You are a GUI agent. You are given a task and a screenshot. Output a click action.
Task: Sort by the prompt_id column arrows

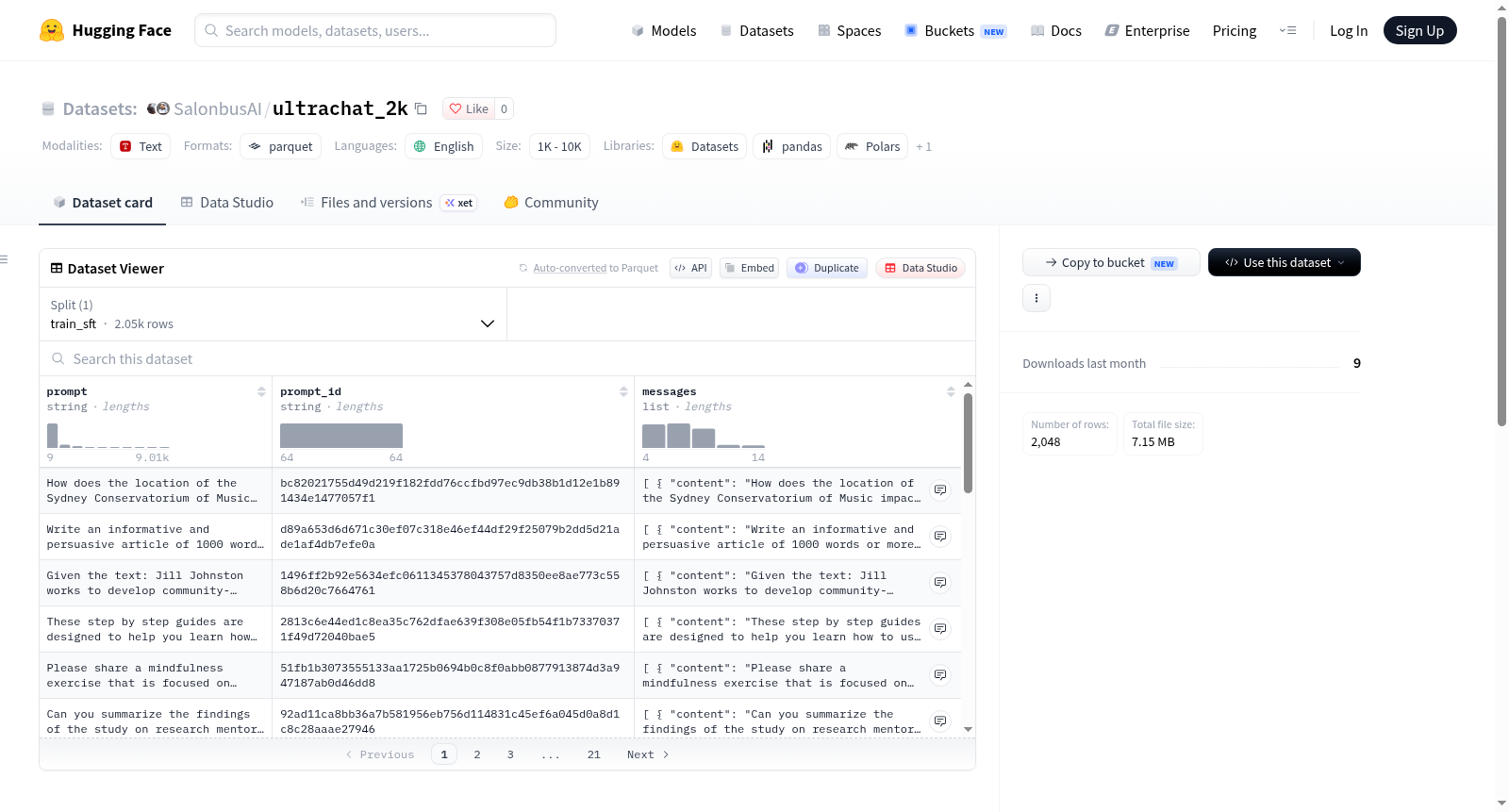coord(623,391)
